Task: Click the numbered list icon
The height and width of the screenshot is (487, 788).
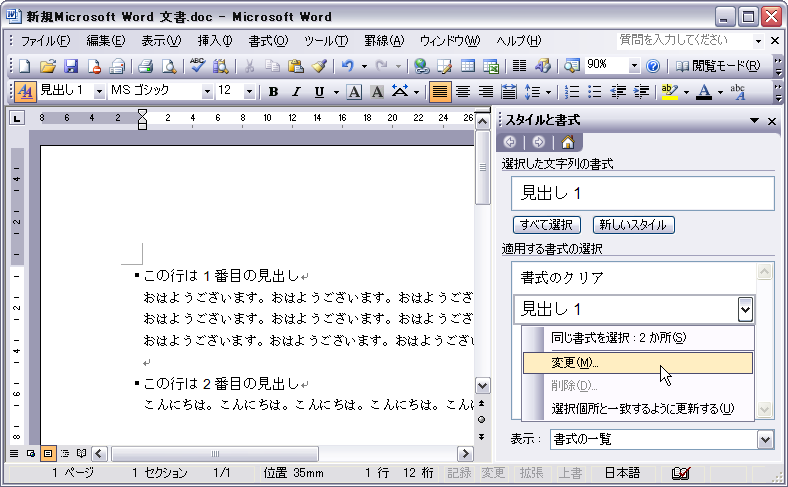Action: (574, 91)
